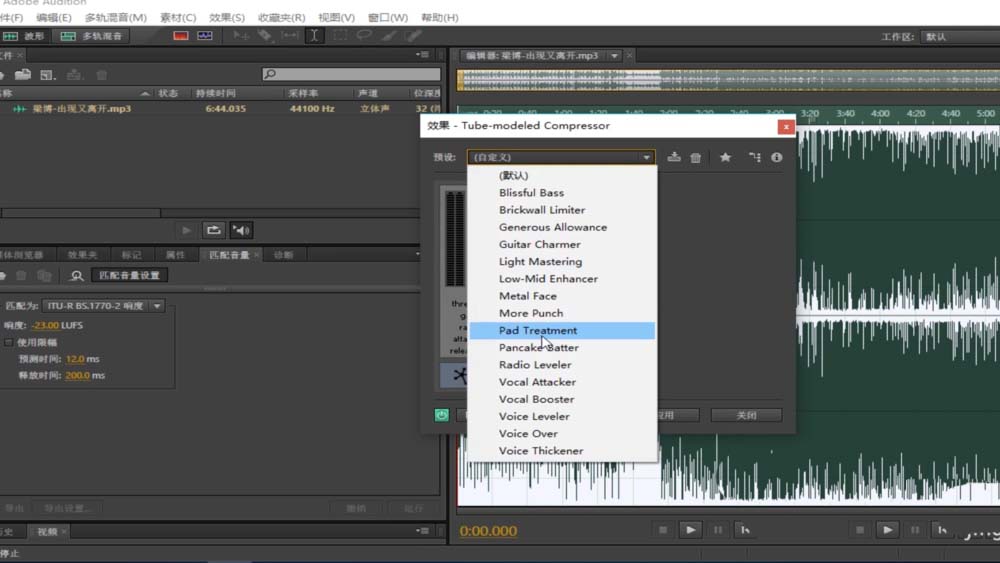Open file folder icon in Files panel
The width and height of the screenshot is (1000, 563).
click(23, 75)
